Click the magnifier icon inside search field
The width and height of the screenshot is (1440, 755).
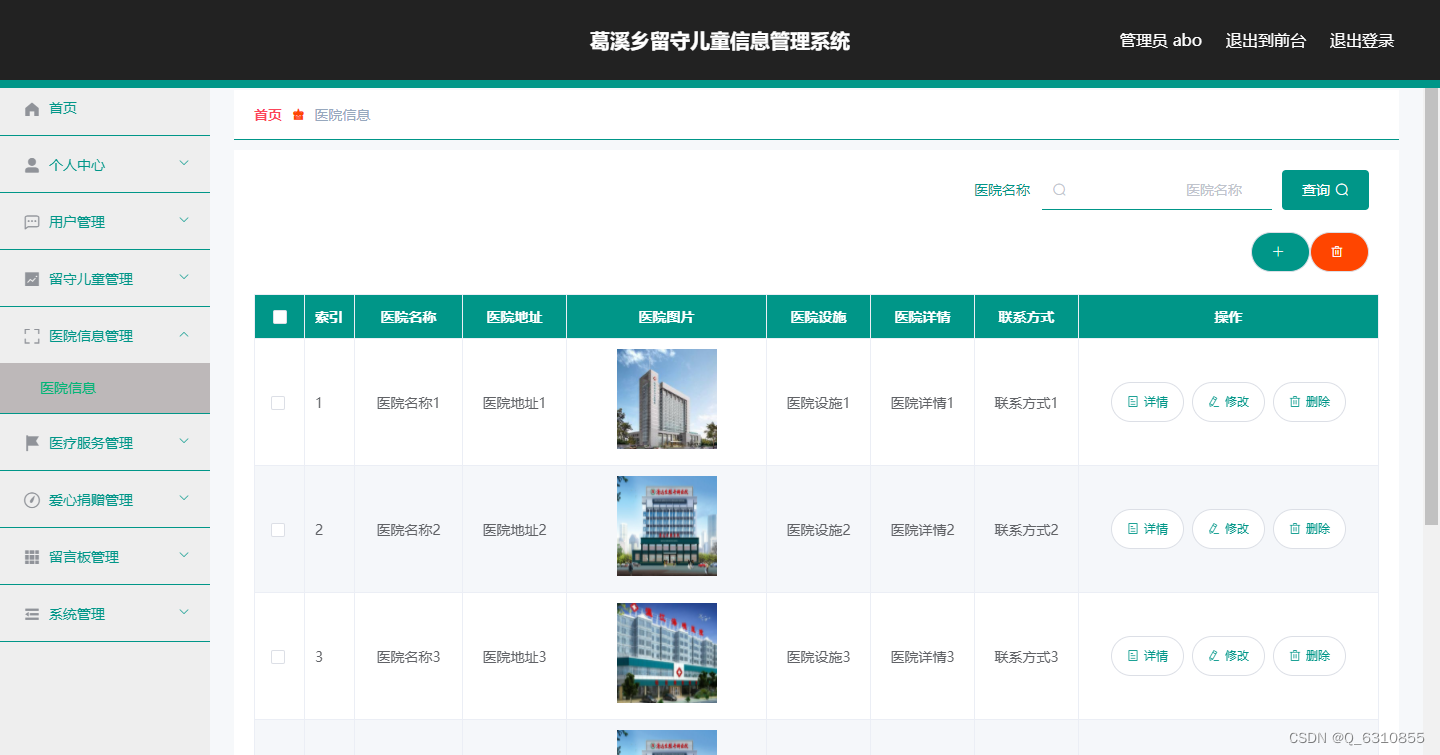click(1059, 190)
